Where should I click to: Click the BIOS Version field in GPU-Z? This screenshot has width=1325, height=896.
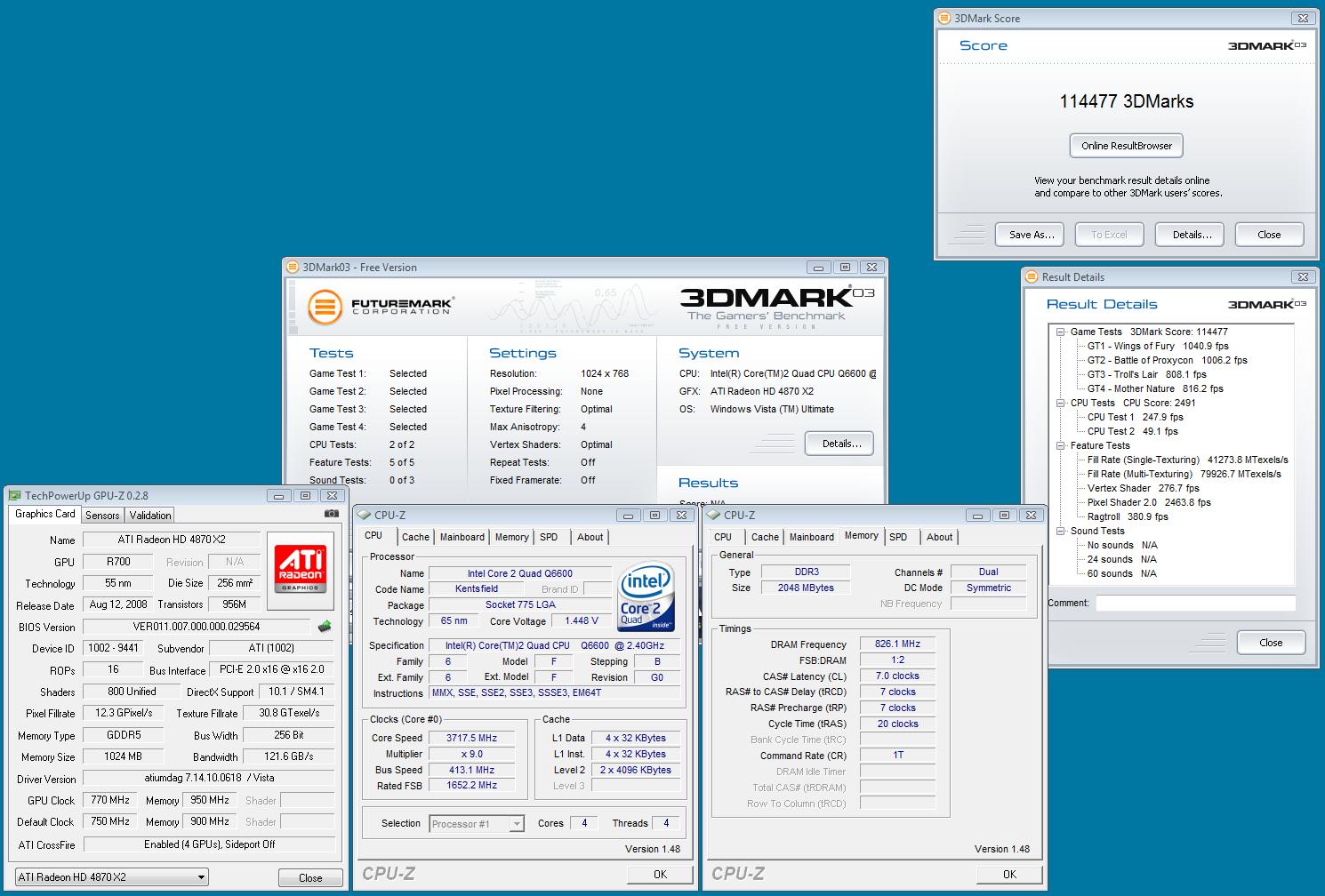click(x=197, y=627)
